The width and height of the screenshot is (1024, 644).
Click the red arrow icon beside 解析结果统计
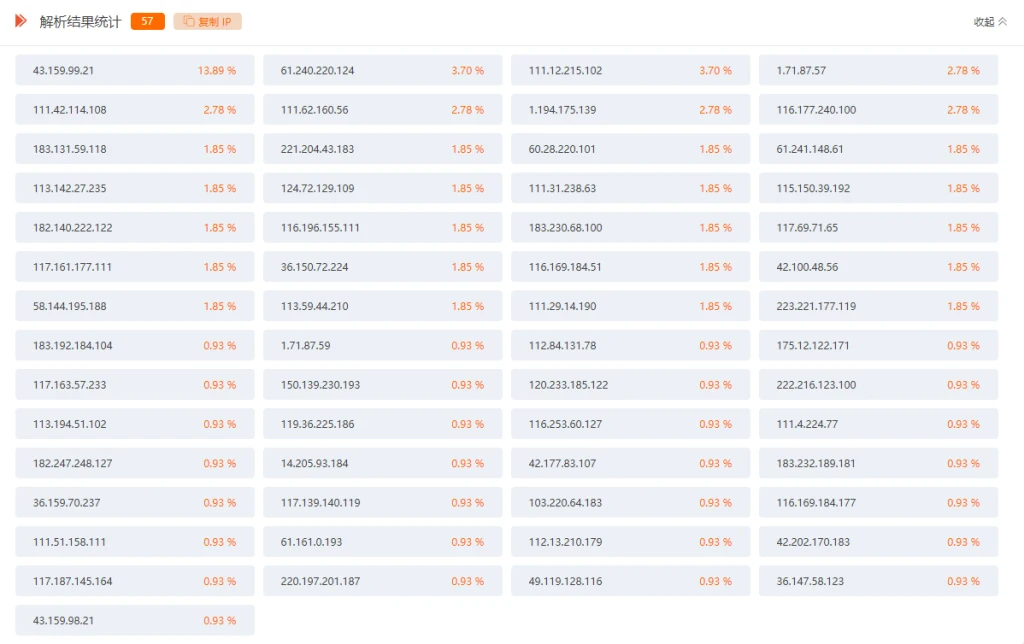click(21, 21)
